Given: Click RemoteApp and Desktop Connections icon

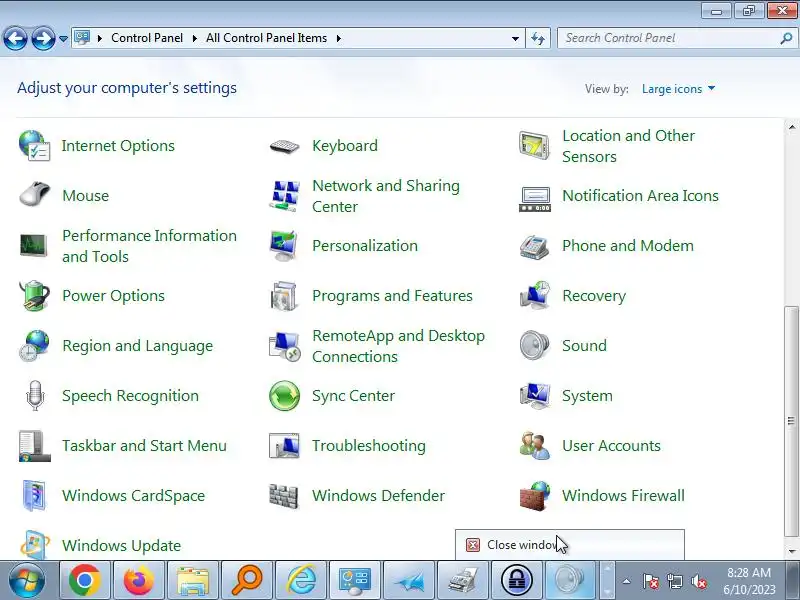Looking at the screenshot, I should pos(284,345).
